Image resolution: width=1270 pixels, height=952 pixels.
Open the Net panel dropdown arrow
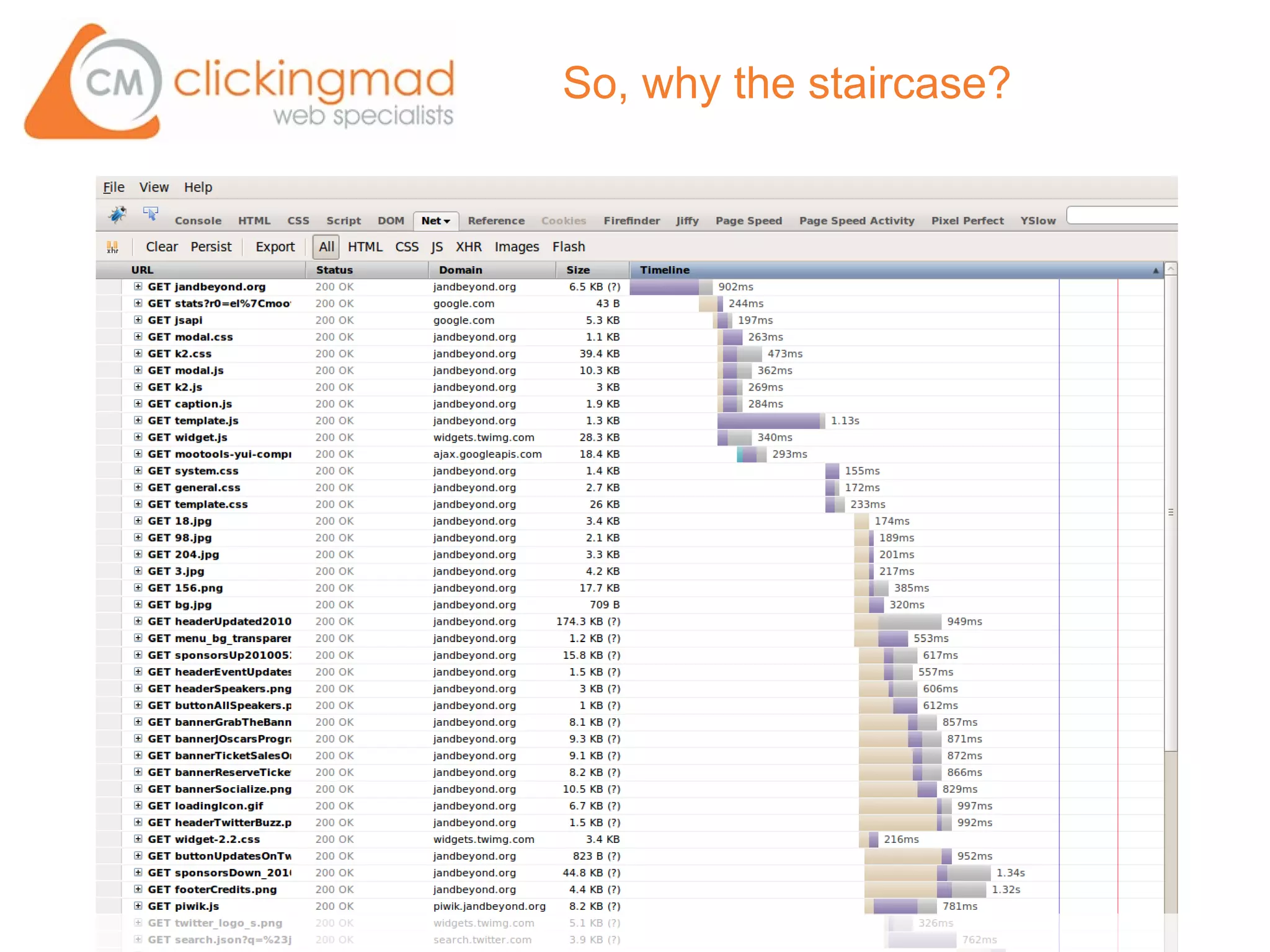click(x=446, y=221)
